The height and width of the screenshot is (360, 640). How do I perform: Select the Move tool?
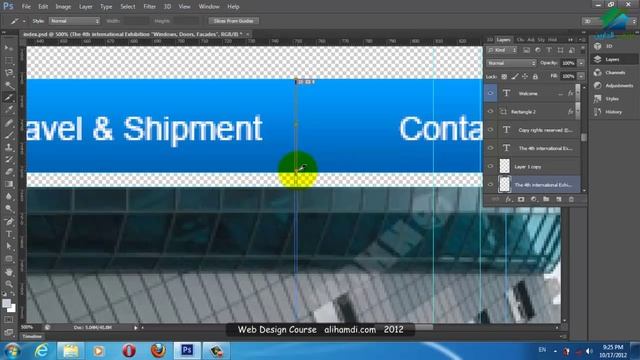pos(9,48)
